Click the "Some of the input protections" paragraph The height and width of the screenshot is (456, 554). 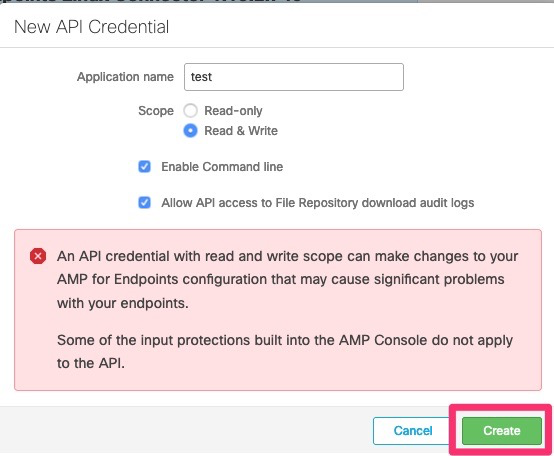285,351
